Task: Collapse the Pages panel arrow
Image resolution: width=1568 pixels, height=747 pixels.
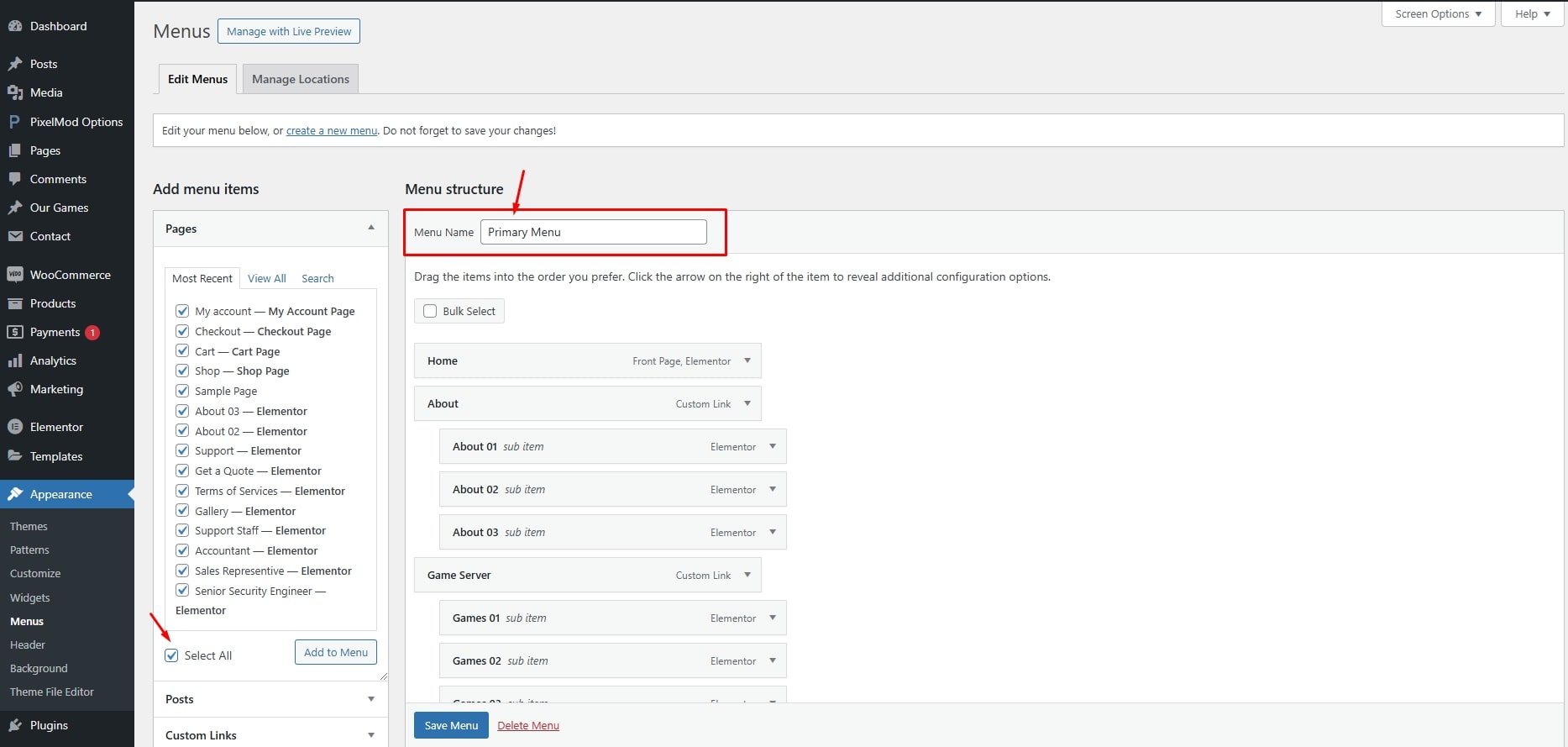Action: (371, 229)
